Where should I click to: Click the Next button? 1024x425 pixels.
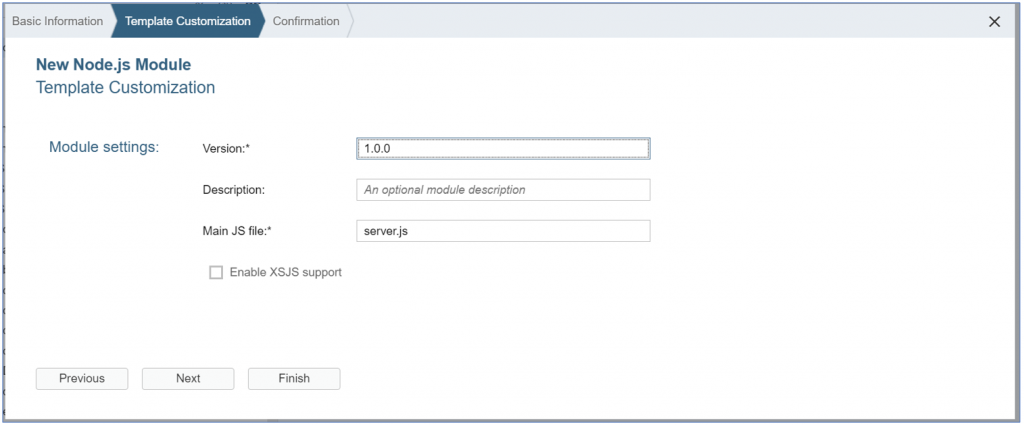click(x=188, y=379)
